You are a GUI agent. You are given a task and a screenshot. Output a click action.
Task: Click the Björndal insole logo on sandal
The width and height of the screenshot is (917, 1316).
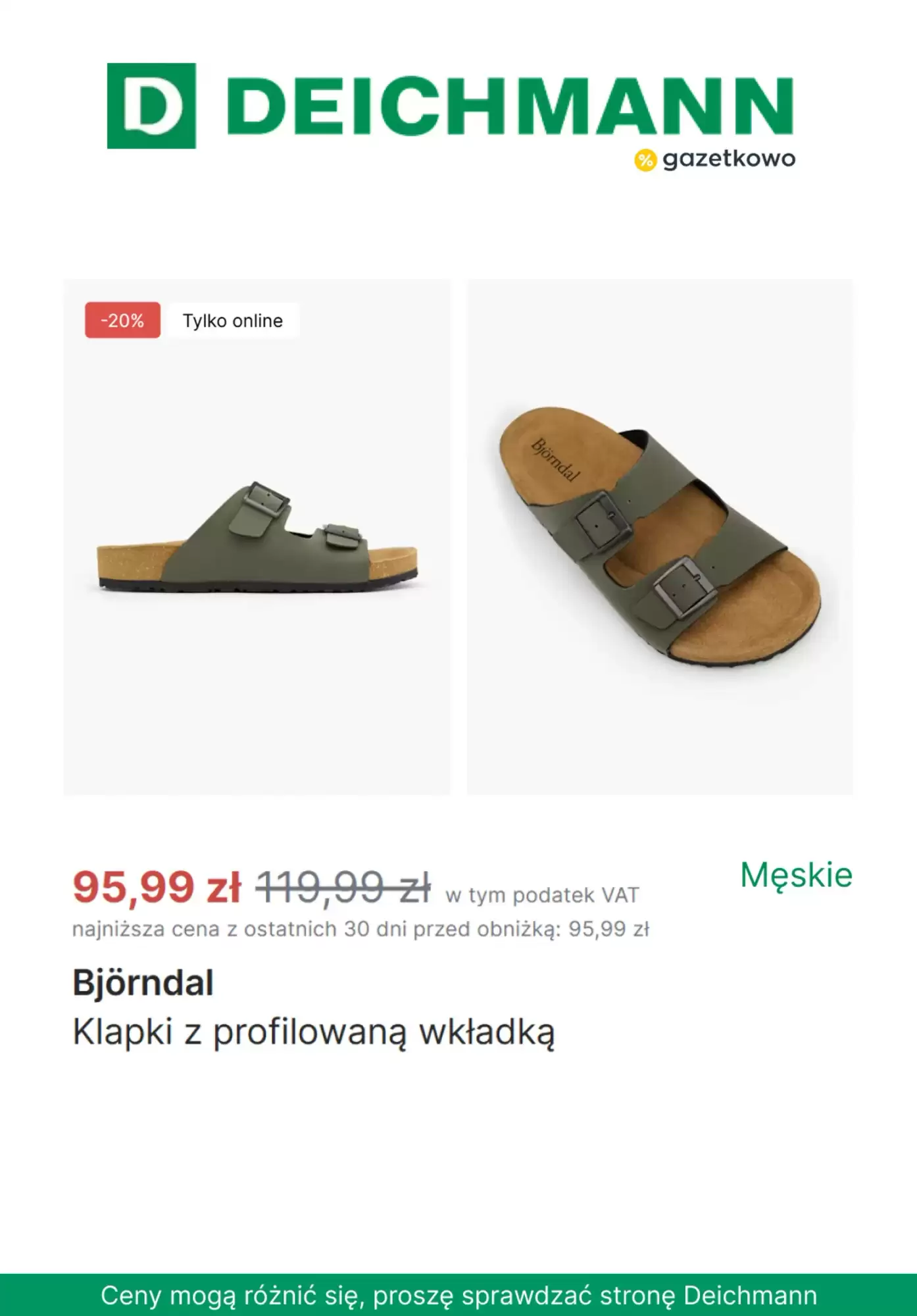(555, 460)
